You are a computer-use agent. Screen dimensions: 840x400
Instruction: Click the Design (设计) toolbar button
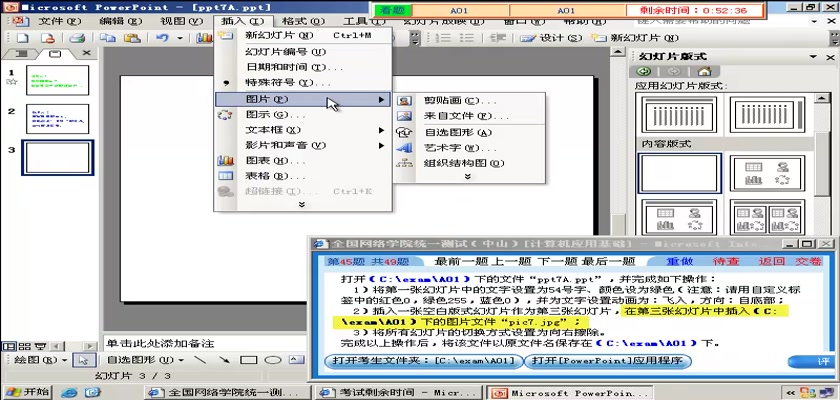point(551,38)
